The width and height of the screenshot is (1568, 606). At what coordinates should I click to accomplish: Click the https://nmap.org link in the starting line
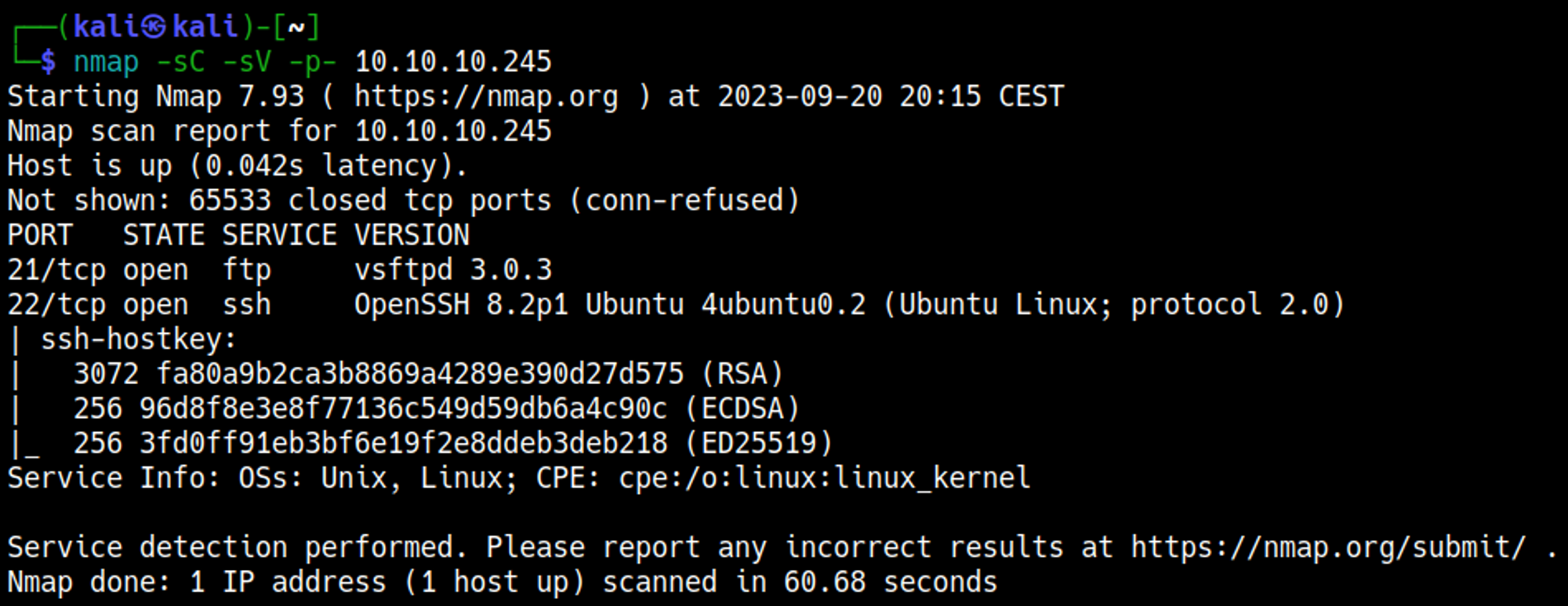(486, 96)
